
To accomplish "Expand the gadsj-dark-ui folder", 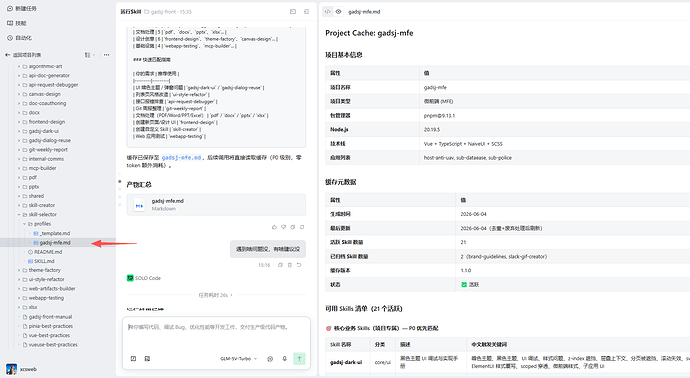I will [x=19, y=131].
